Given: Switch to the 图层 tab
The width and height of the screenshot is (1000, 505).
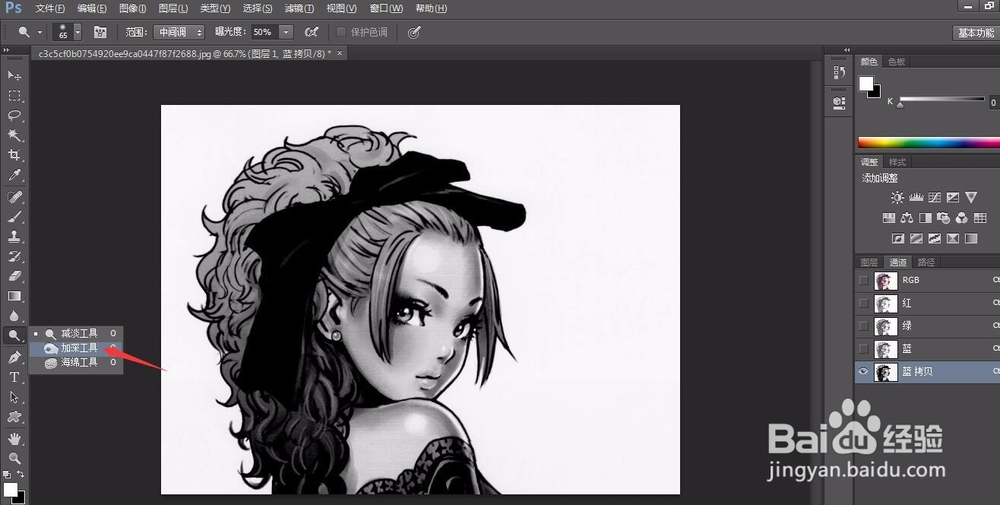Looking at the screenshot, I should click(869, 262).
